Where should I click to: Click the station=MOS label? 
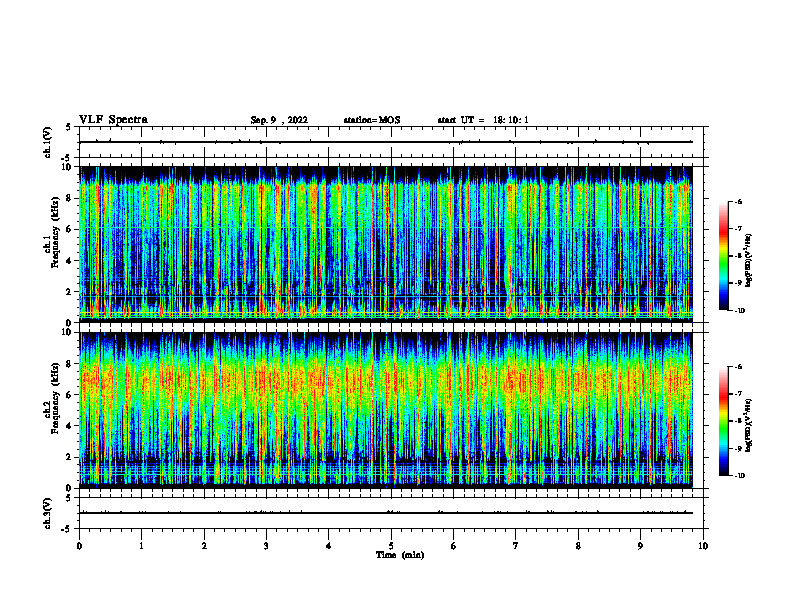(372, 120)
